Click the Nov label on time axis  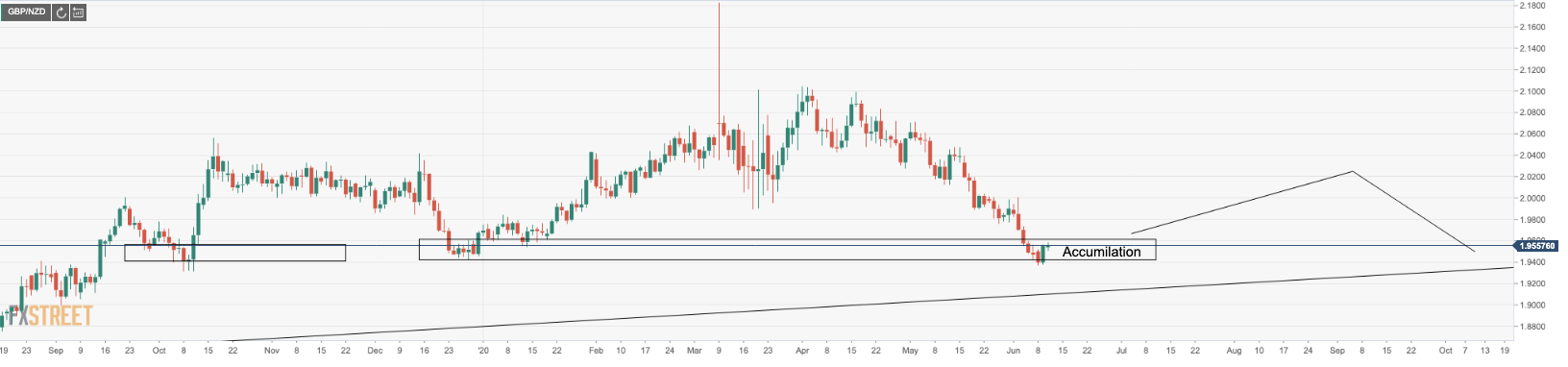272,351
